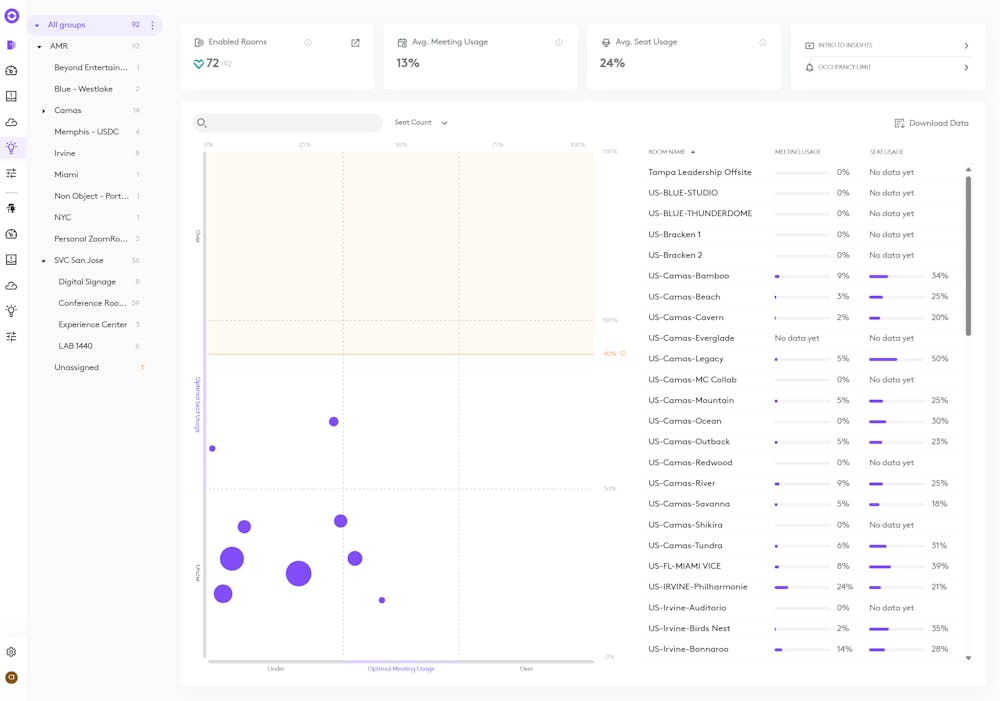
Task: Open the filter sliders icon below the lightbulb
Action: click(x=13, y=172)
